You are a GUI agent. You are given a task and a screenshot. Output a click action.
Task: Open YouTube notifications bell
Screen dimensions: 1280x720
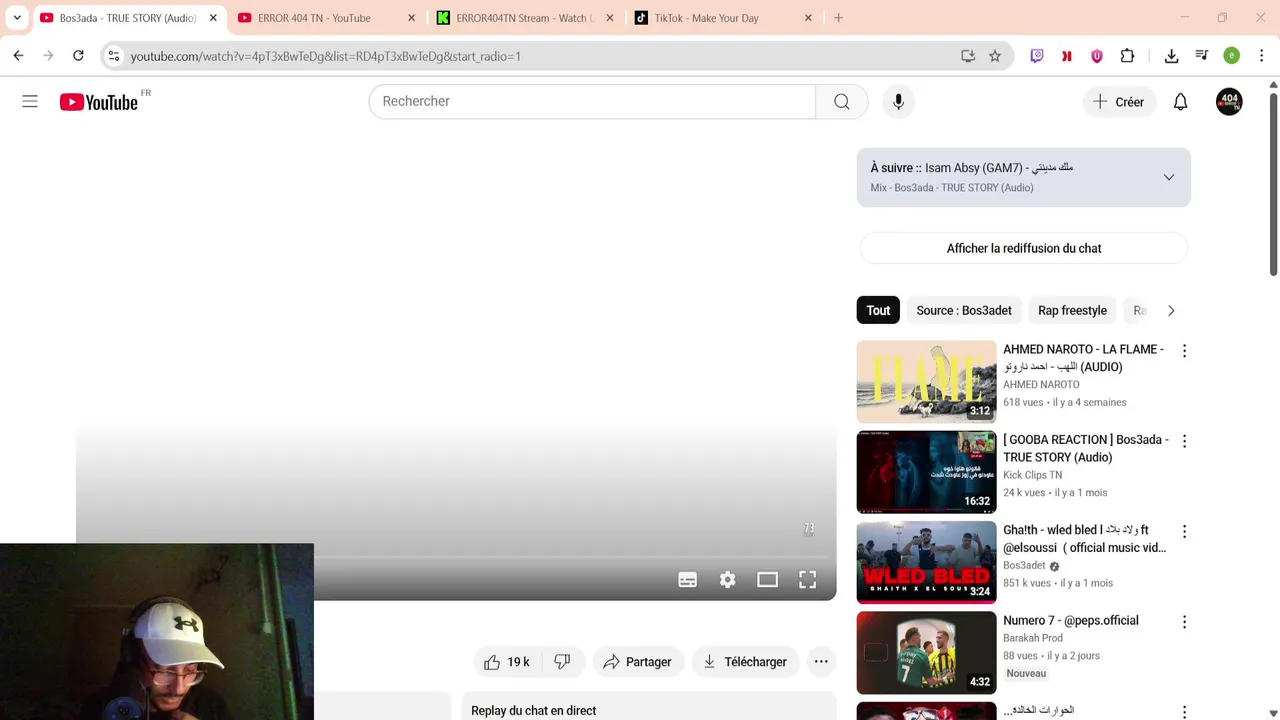pos(1181,102)
